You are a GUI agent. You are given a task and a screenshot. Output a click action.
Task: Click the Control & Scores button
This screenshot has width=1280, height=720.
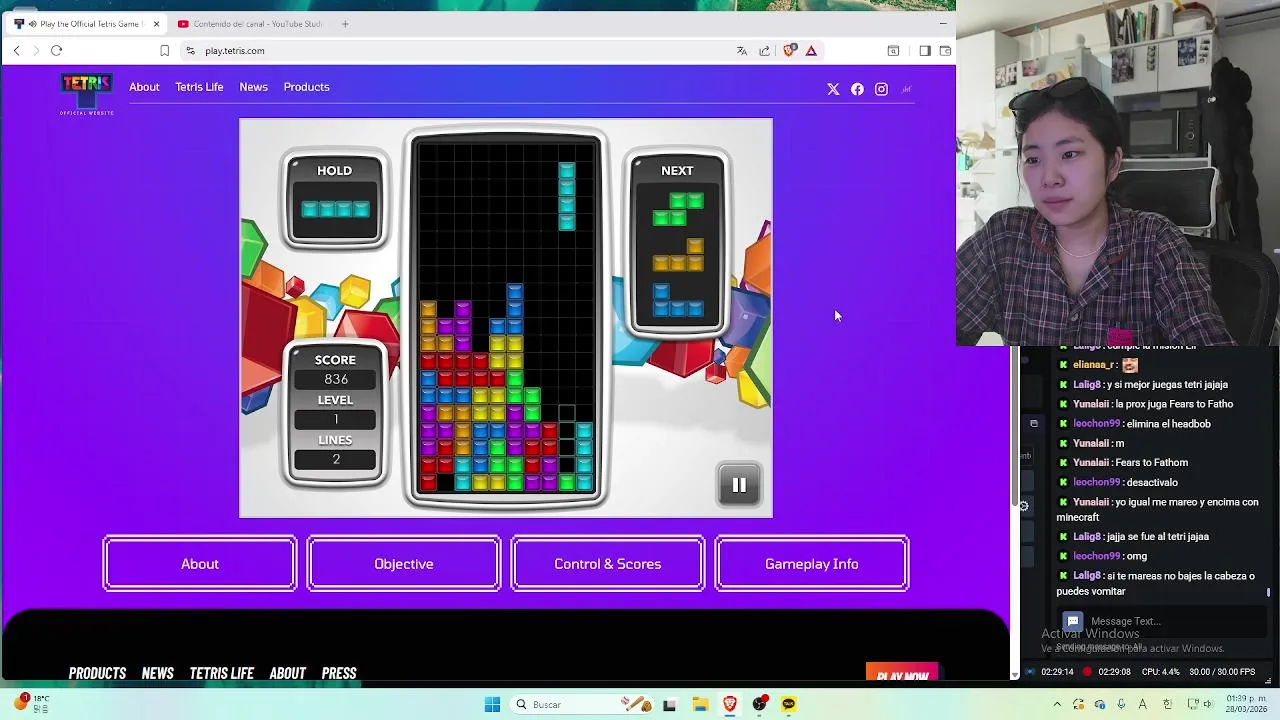click(x=608, y=564)
